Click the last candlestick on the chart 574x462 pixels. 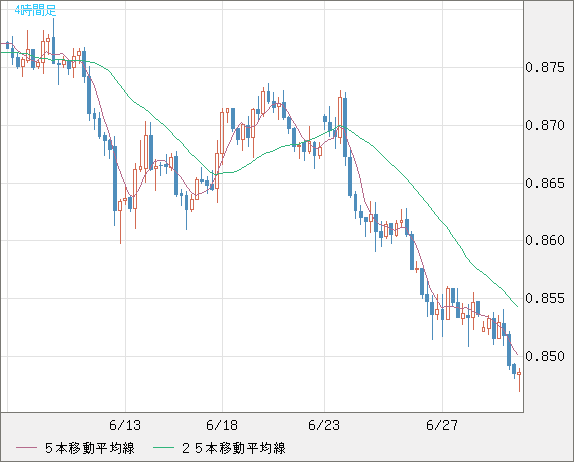519,380
